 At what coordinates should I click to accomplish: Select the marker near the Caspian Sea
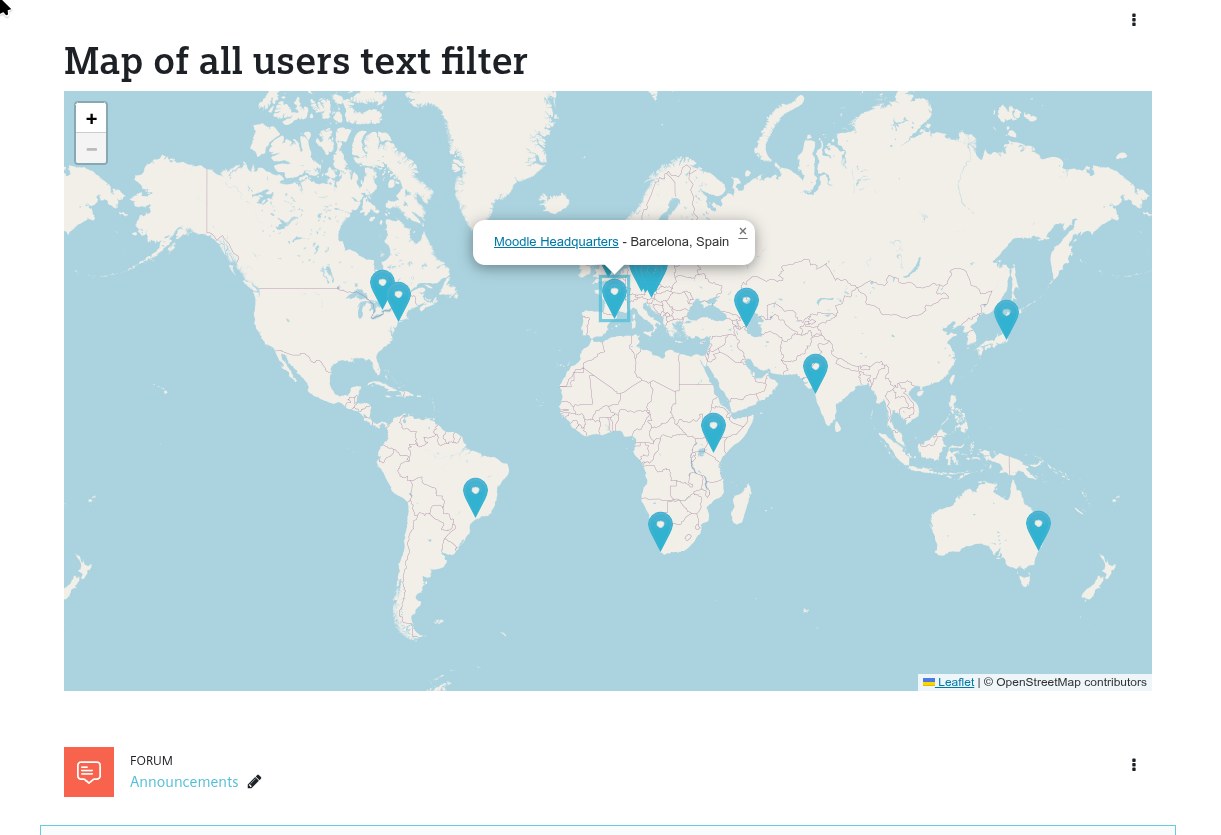[x=746, y=307]
